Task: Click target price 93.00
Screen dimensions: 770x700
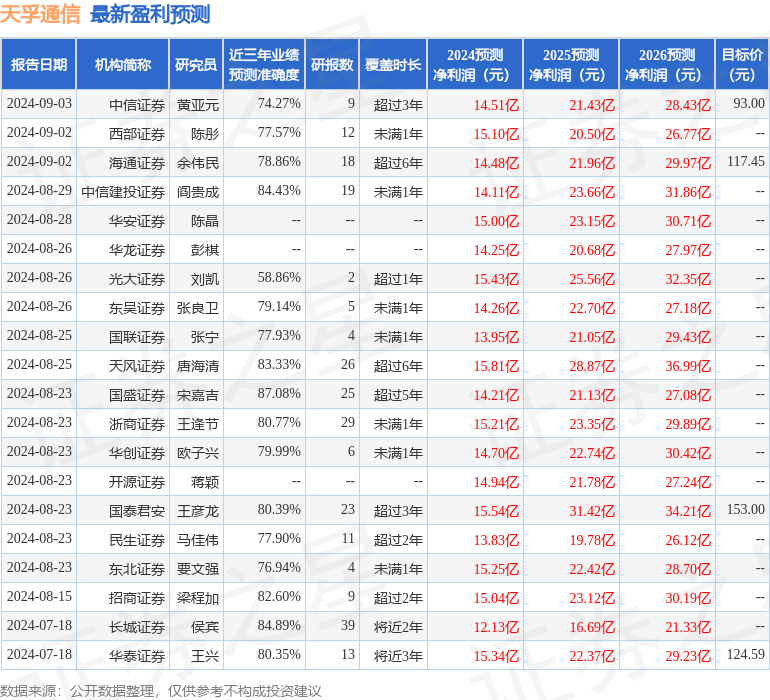Action: point(749,104)
